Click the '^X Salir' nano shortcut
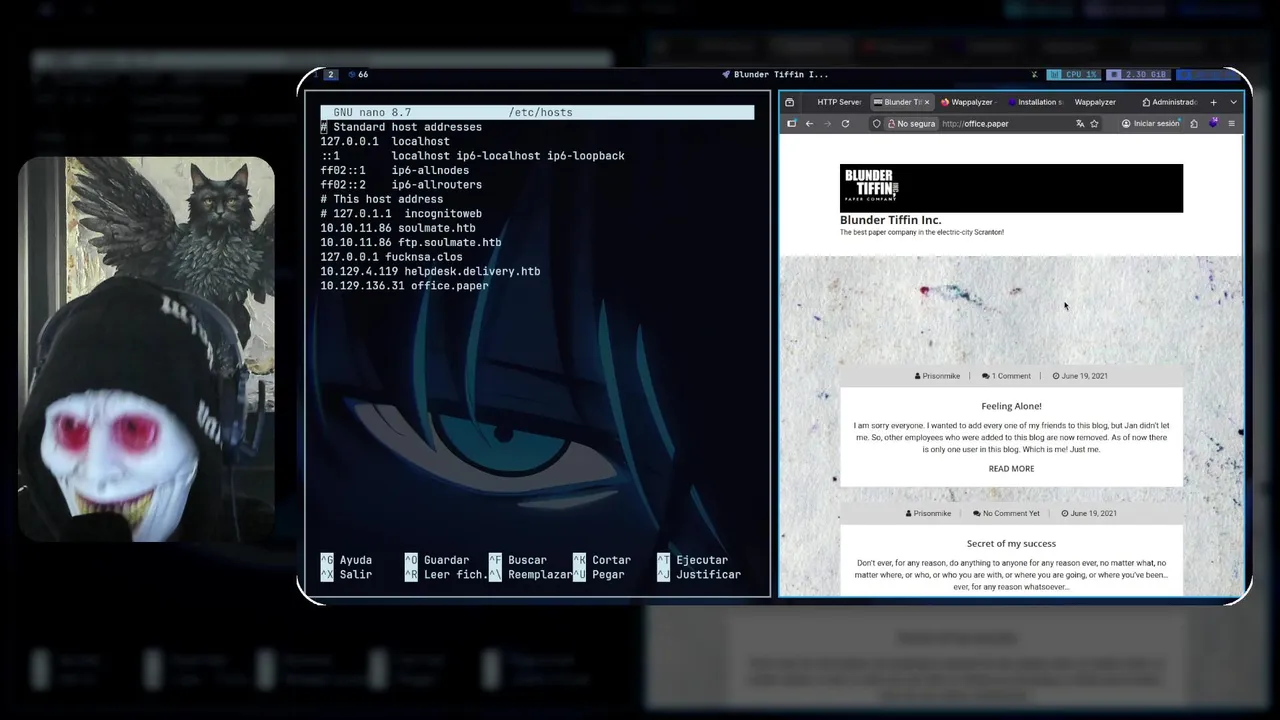Viewport: 1280px width, 720px height. pos(346,574)
